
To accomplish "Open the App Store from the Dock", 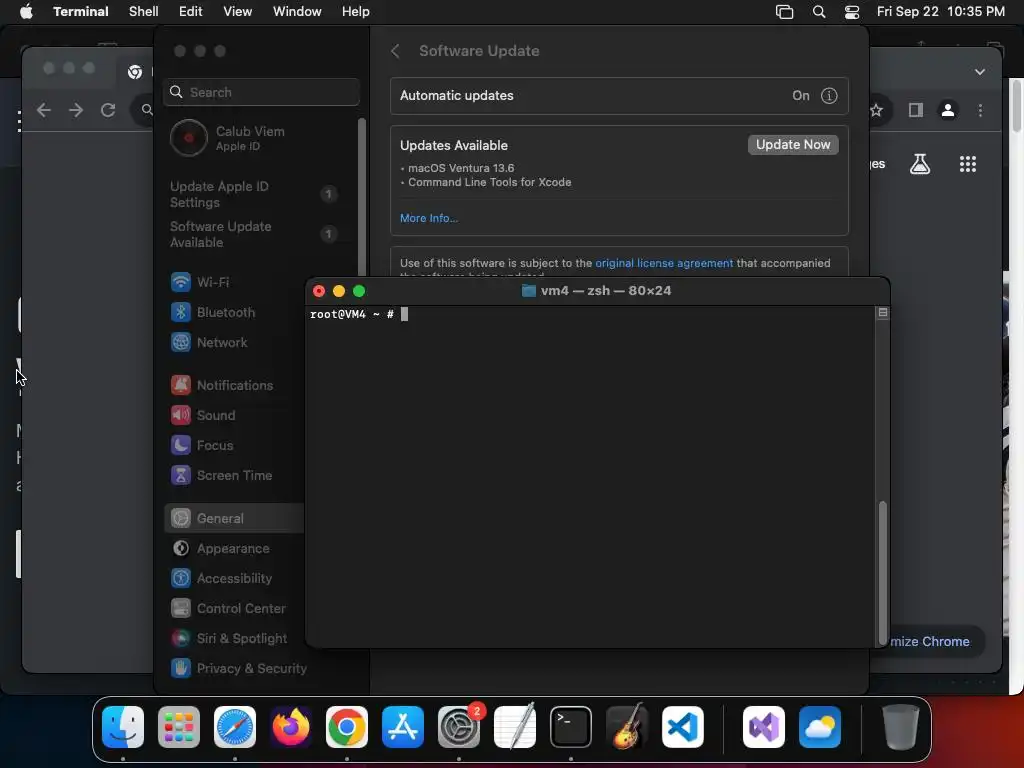I will pos(403,727).
